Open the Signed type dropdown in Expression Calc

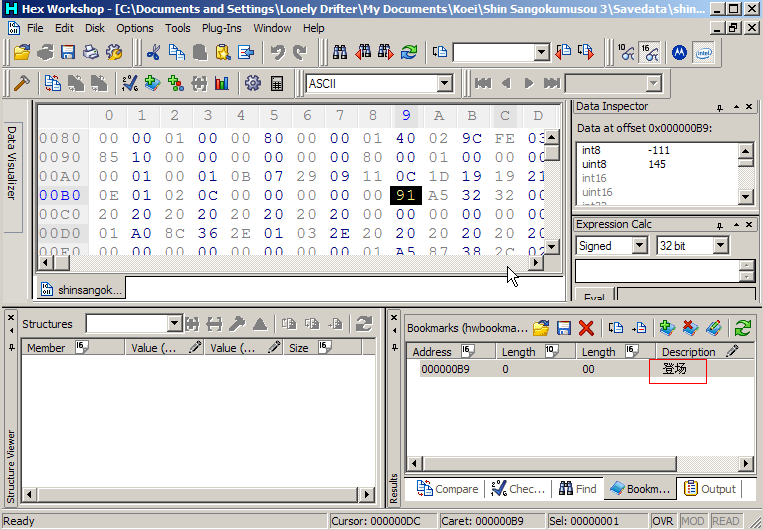(640, 246)
